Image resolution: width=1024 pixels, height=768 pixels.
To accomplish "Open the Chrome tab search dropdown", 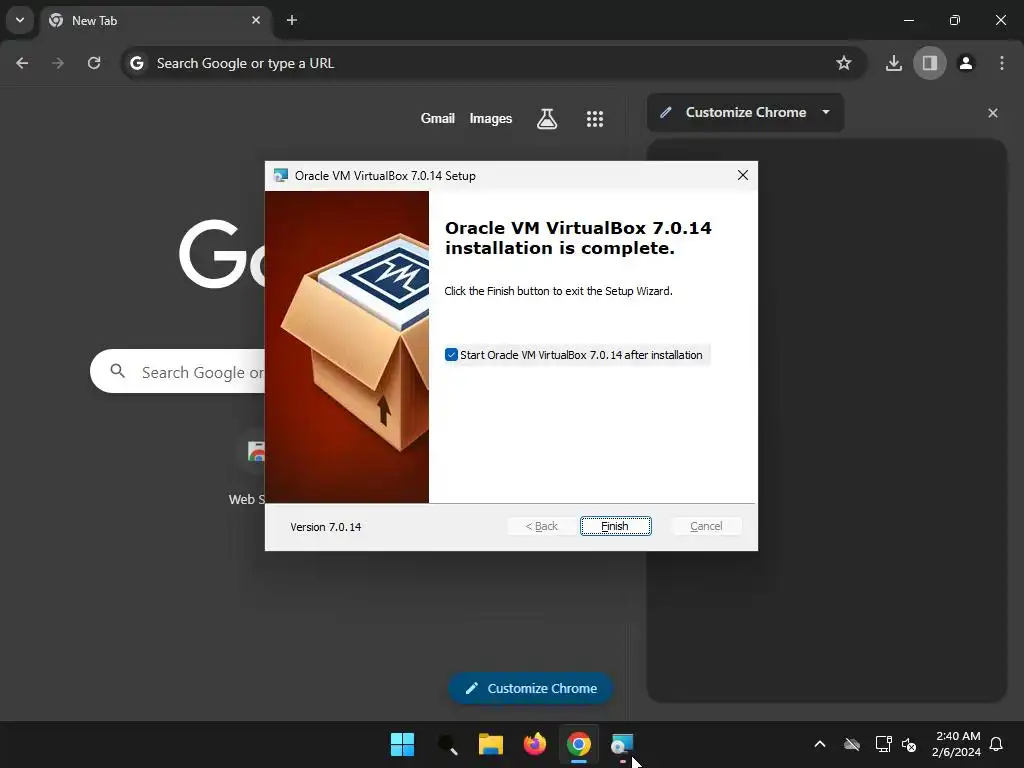I will click(20, 20).
